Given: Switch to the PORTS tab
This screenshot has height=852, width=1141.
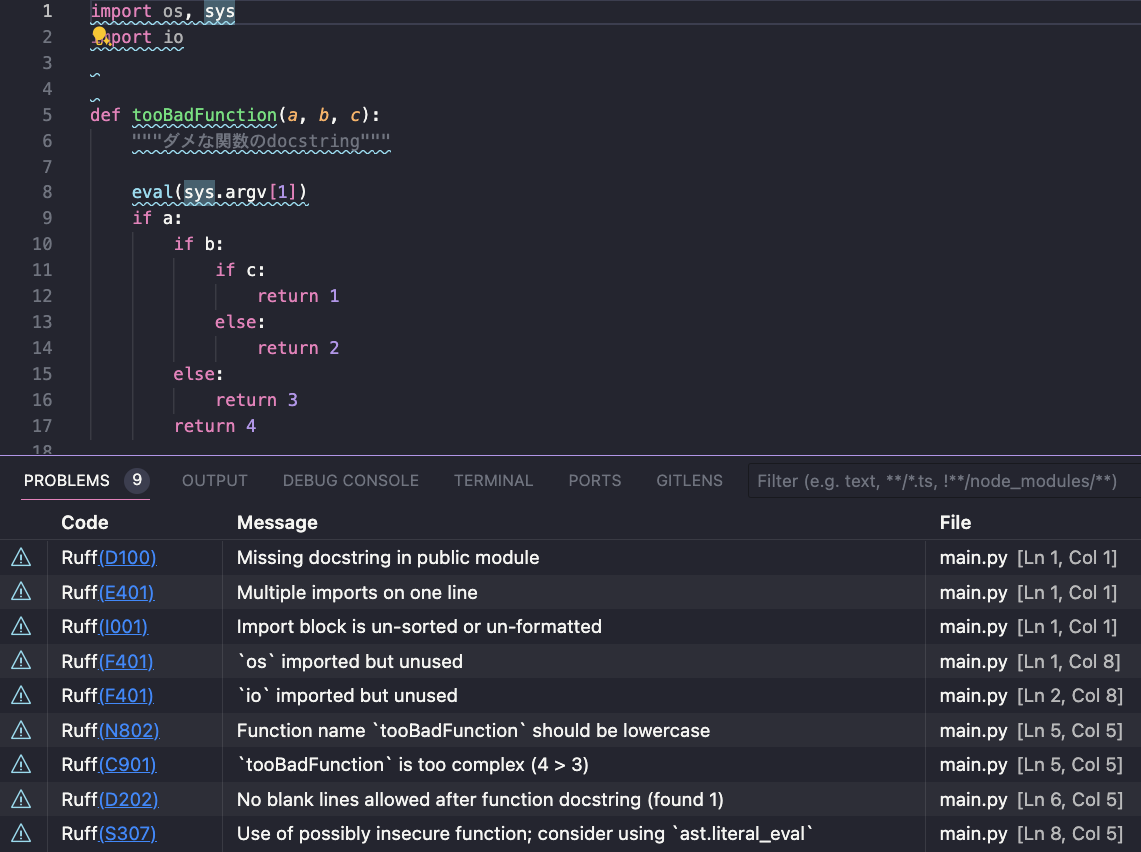Looking at the screenshot, I should point(595,481).
